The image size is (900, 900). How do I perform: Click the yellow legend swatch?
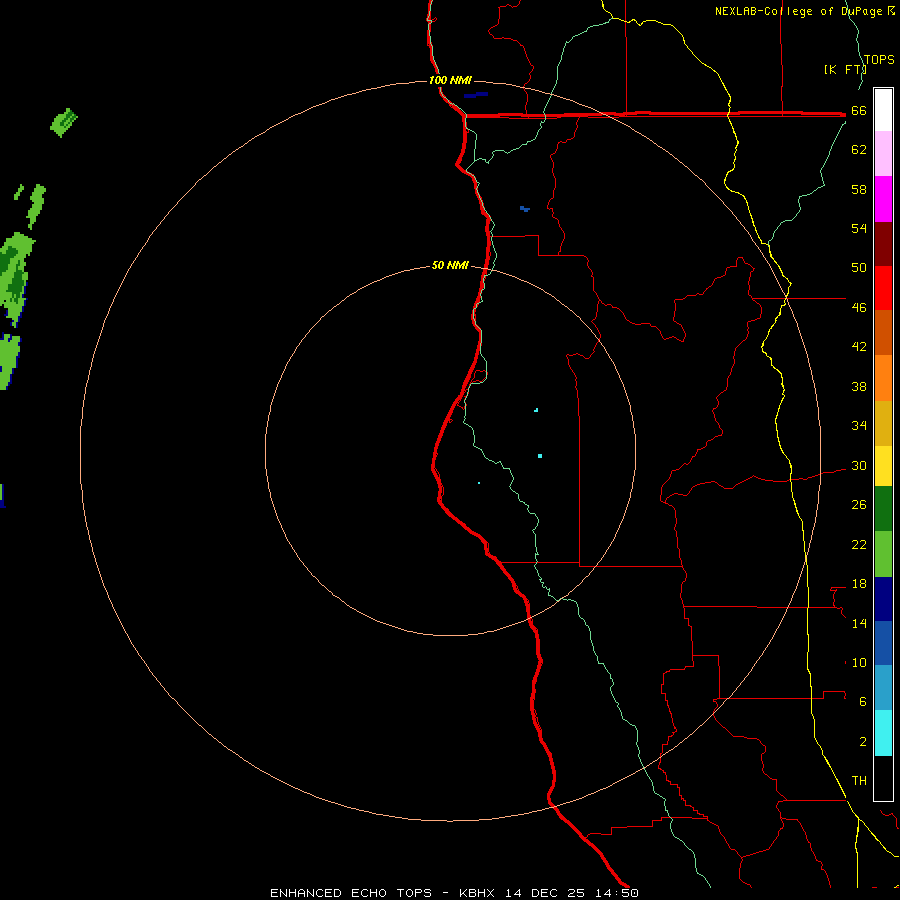click(883, 466)
